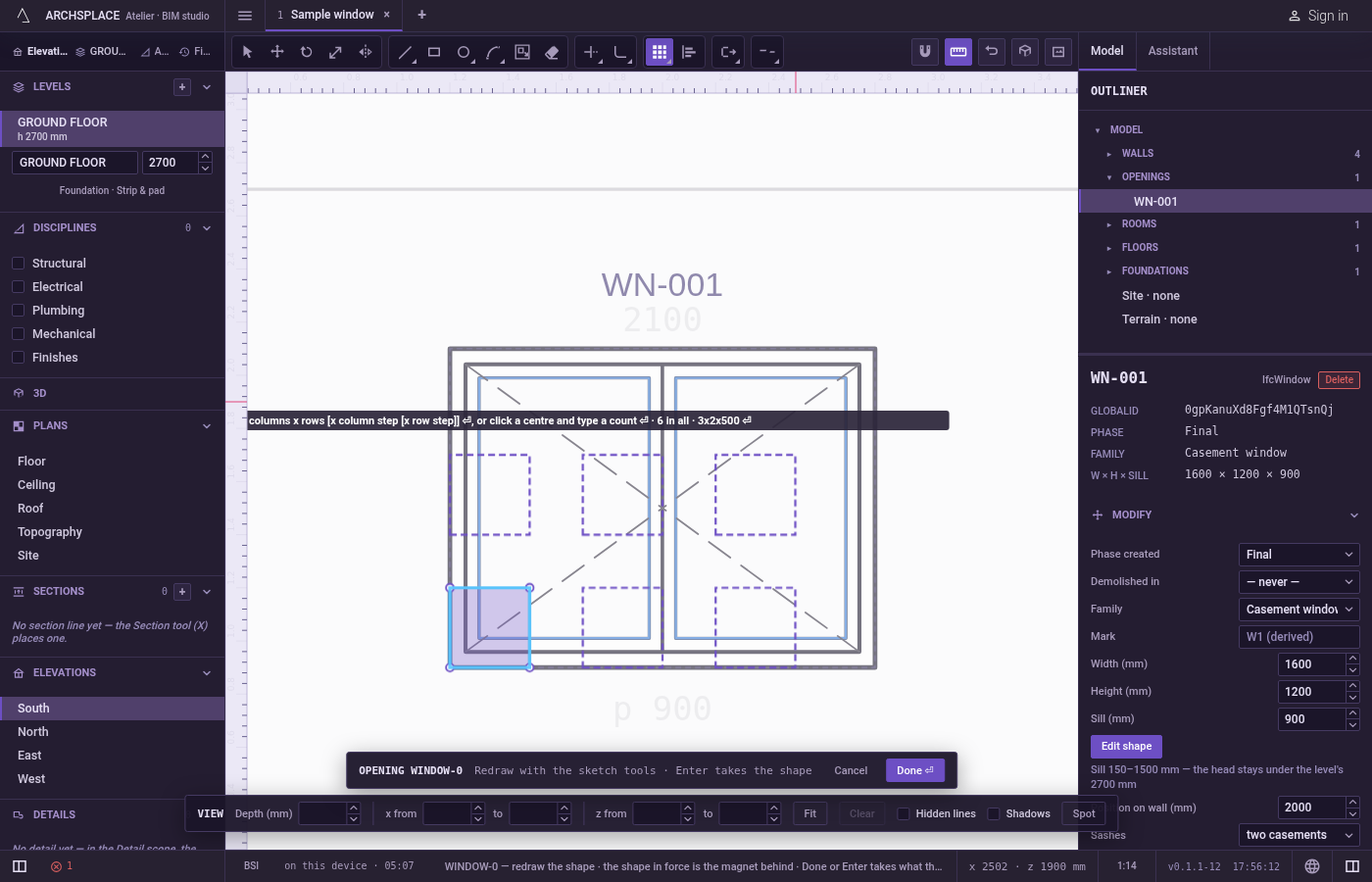The image size is (1372, 882).
Task: Select the pointer selection tool
Action: (248, 52)
